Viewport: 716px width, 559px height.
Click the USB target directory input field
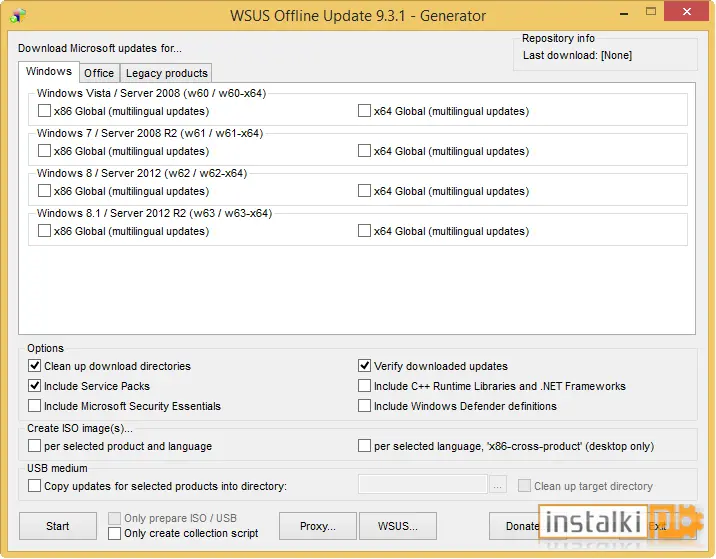point(423,485)
